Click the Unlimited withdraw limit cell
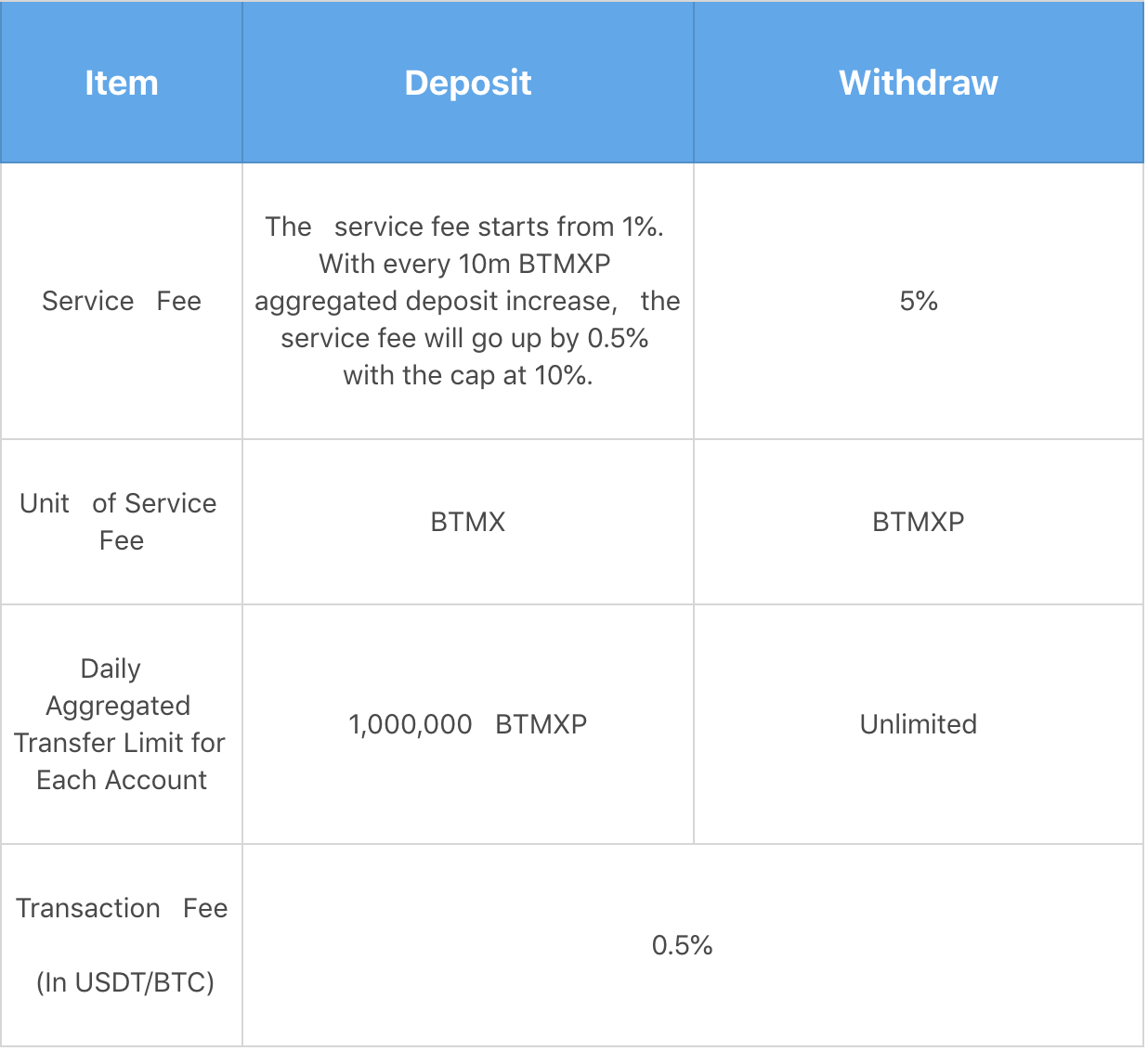Viewport: 1148px width, 1051px height. point(919,724)
